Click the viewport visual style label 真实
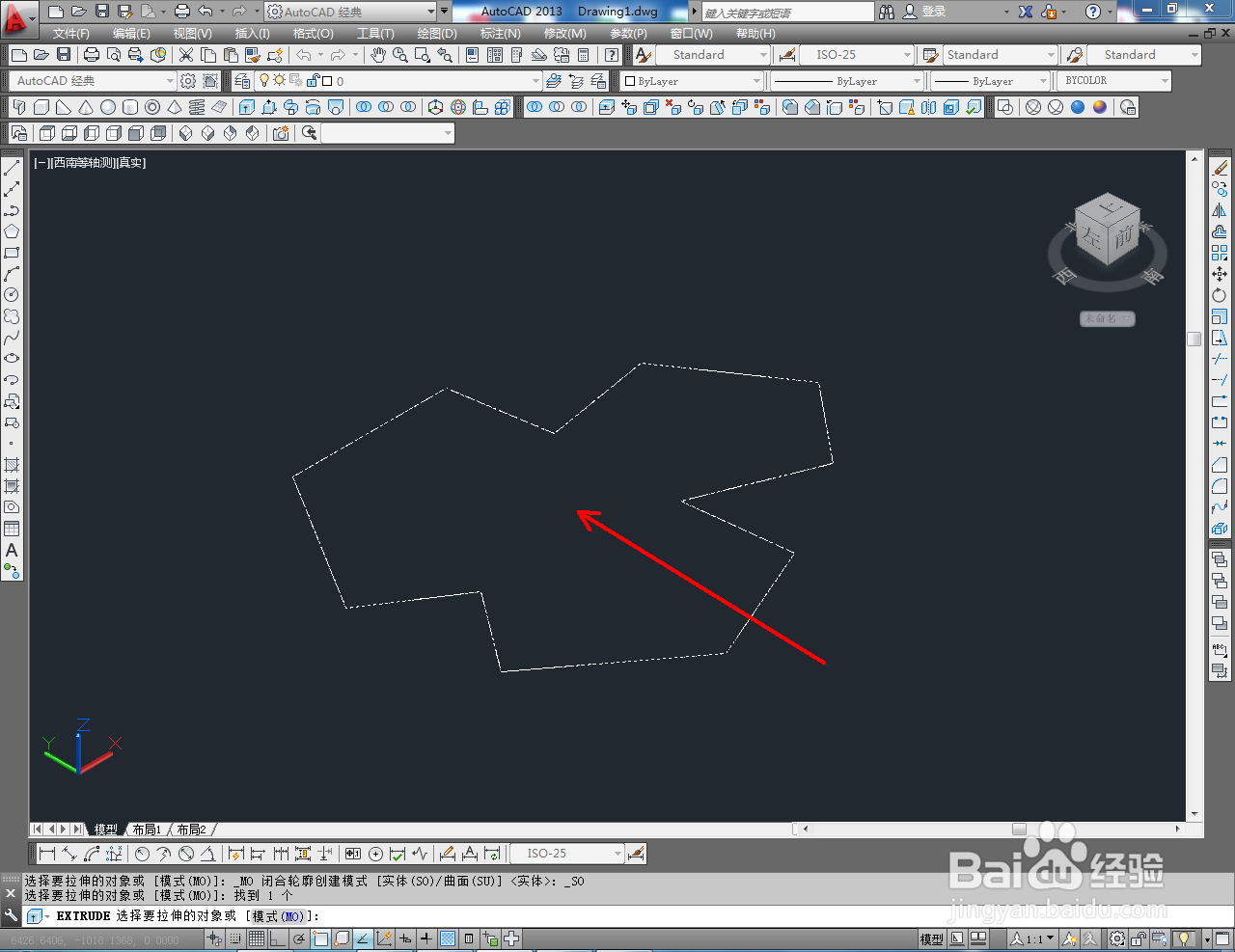This screenshot has height=952, width=1235. [130, 163]
